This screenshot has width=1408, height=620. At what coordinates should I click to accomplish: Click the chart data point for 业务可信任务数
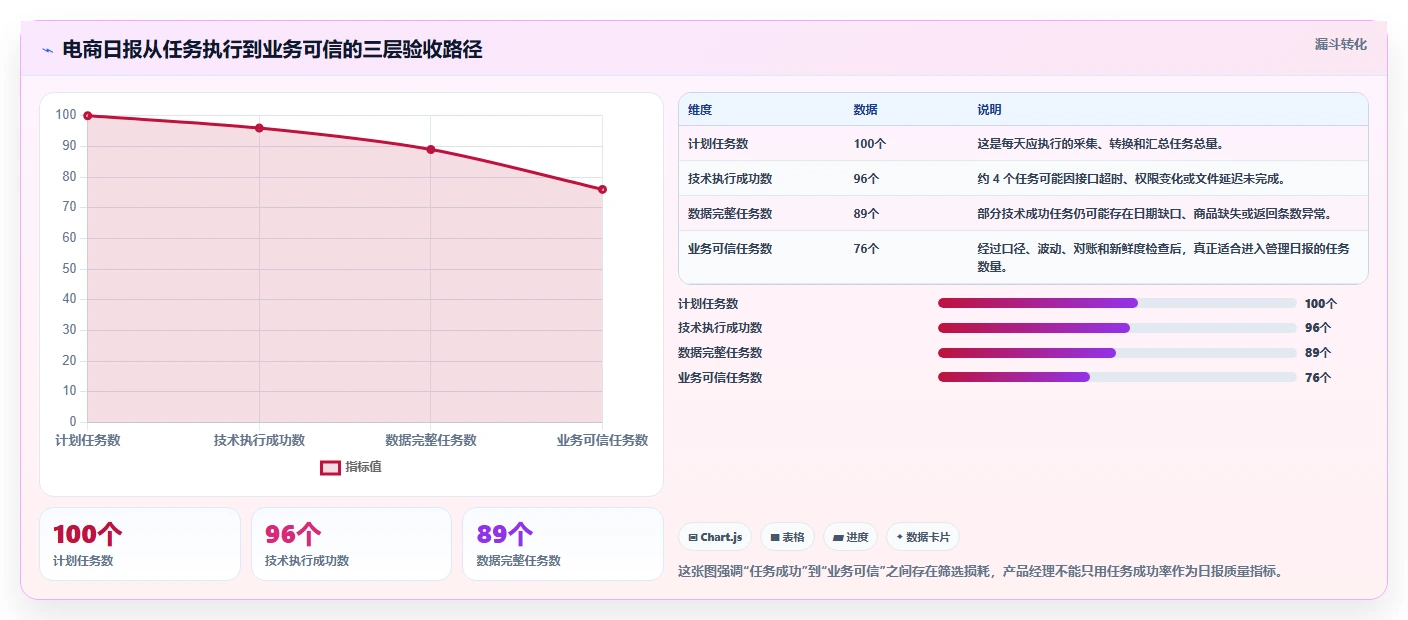602,189
